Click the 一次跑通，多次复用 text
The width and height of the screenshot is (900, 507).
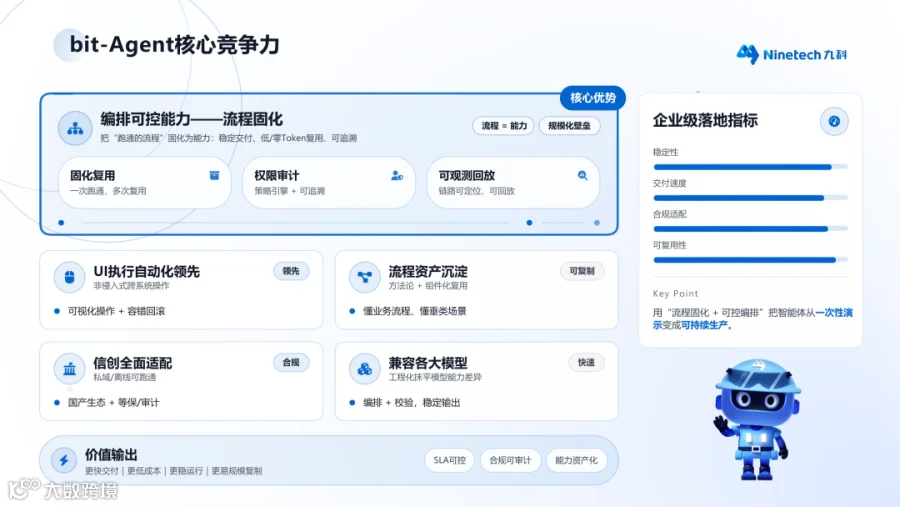click(108, 191)
